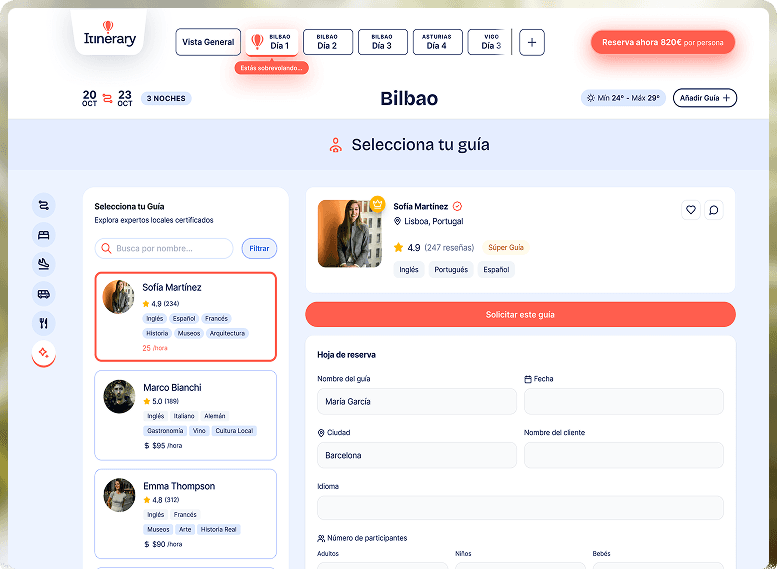
Task: Switch to the Vista General tab
Action: click(x=208, y=42)
